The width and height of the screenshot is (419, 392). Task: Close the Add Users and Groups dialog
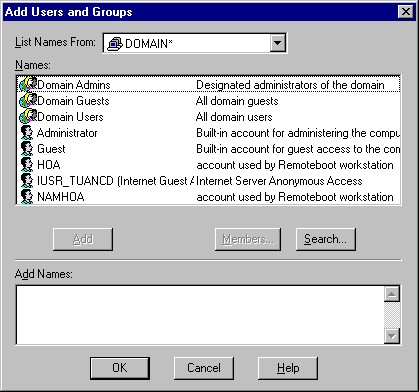pos(406,12)
